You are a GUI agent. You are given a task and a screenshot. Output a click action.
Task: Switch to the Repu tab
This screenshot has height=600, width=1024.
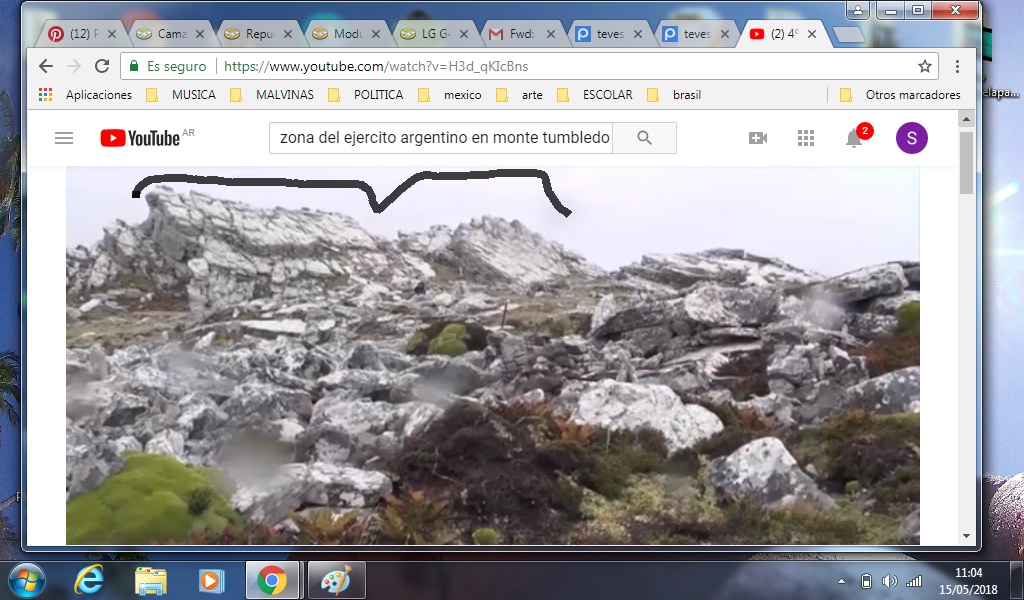point(259,34)
